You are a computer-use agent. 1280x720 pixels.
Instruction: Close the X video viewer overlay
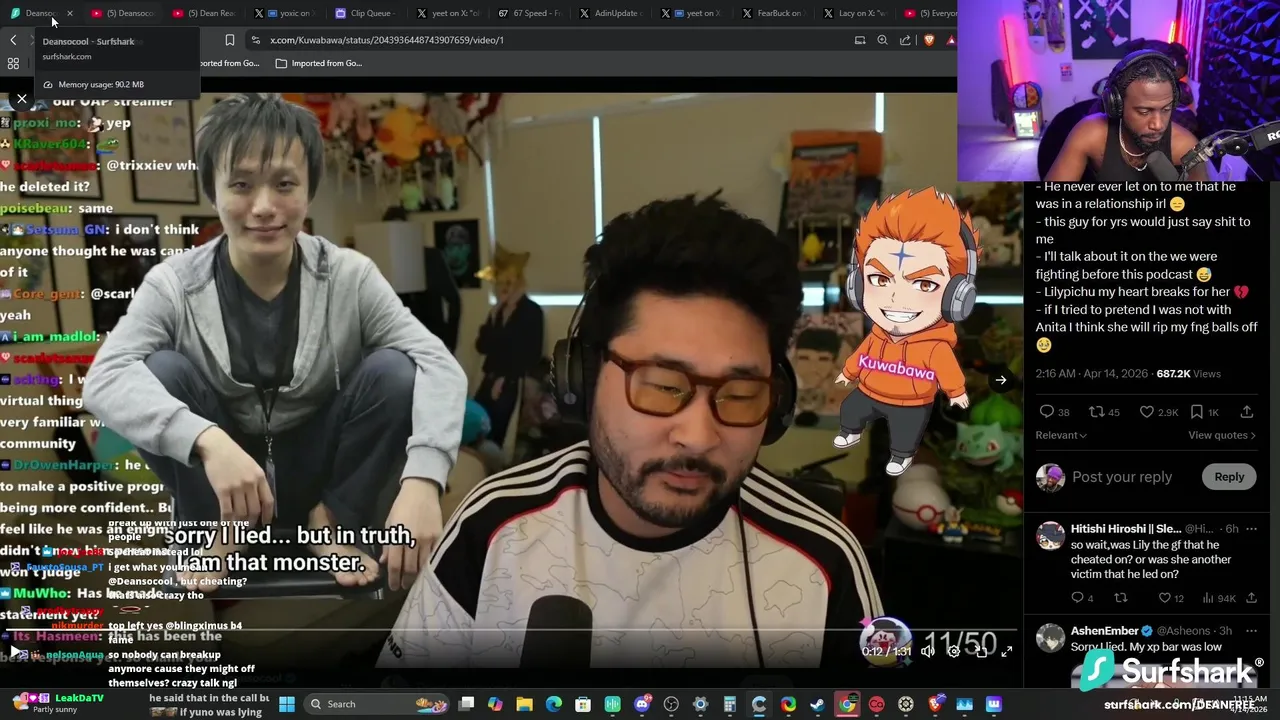click(22, 99)
